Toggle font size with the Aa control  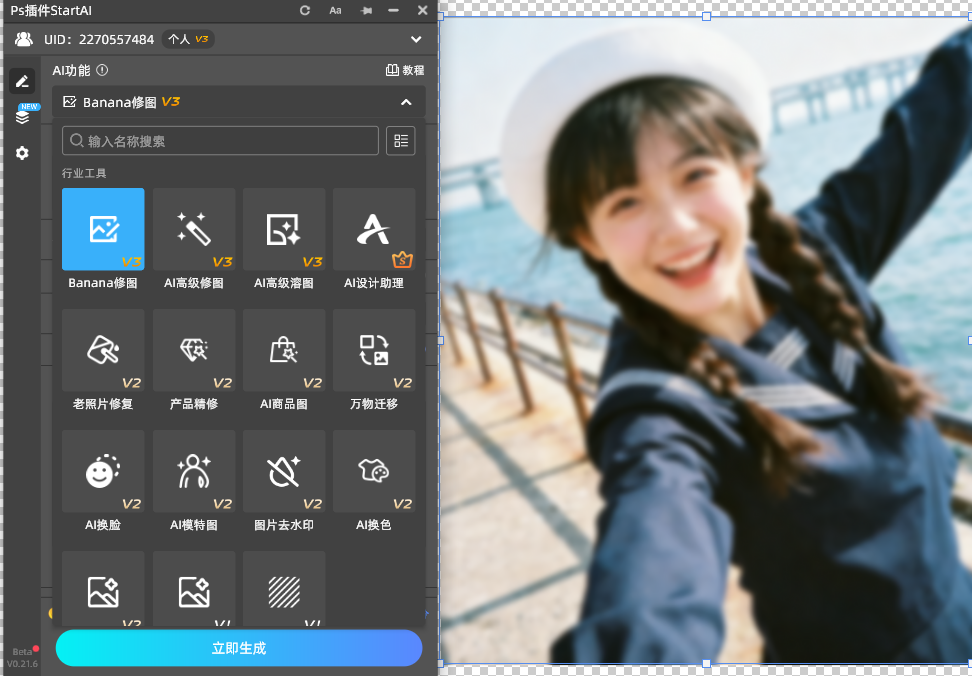tap(335, 11)
